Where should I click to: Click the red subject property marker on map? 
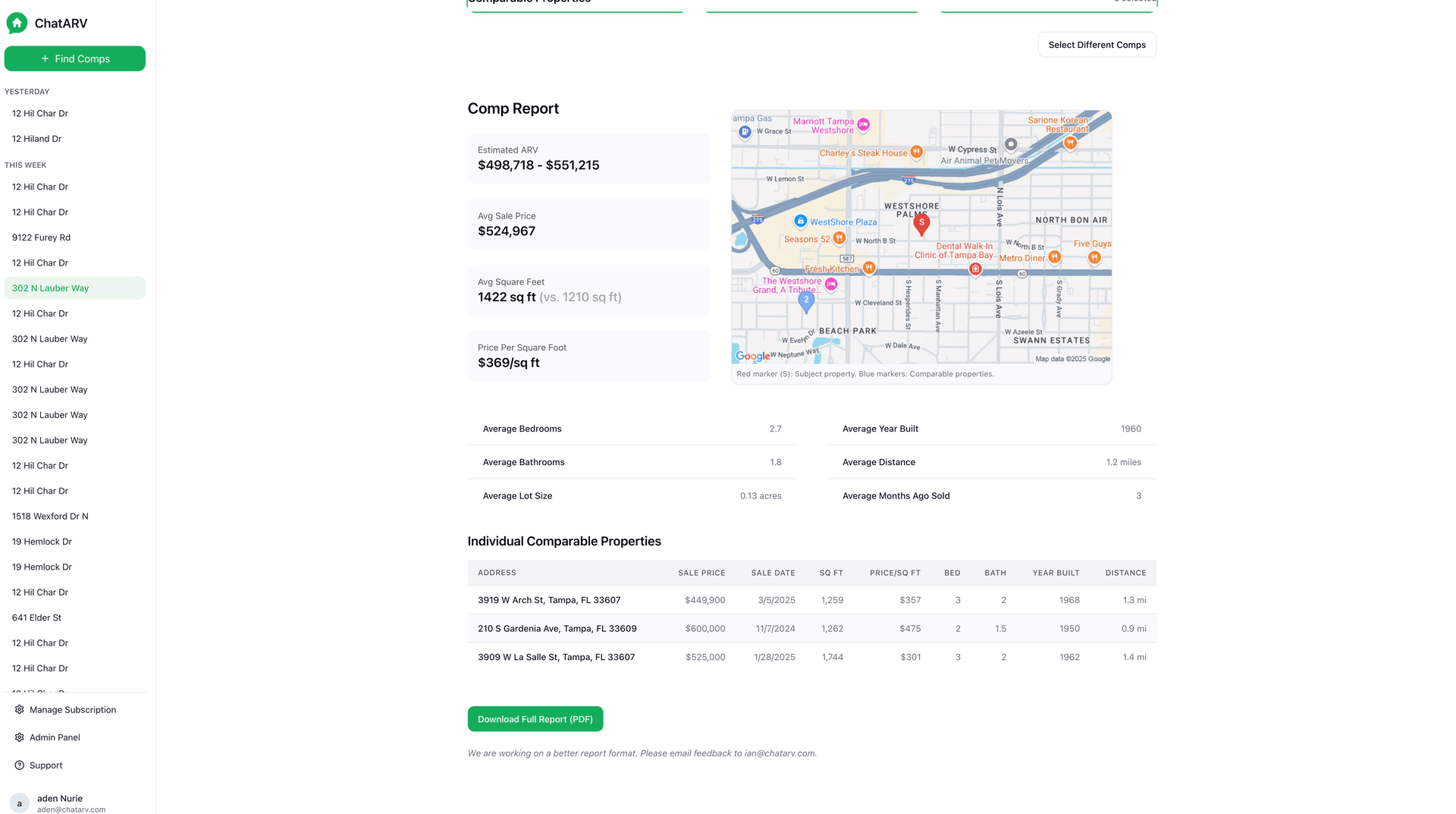coord(921,224)
